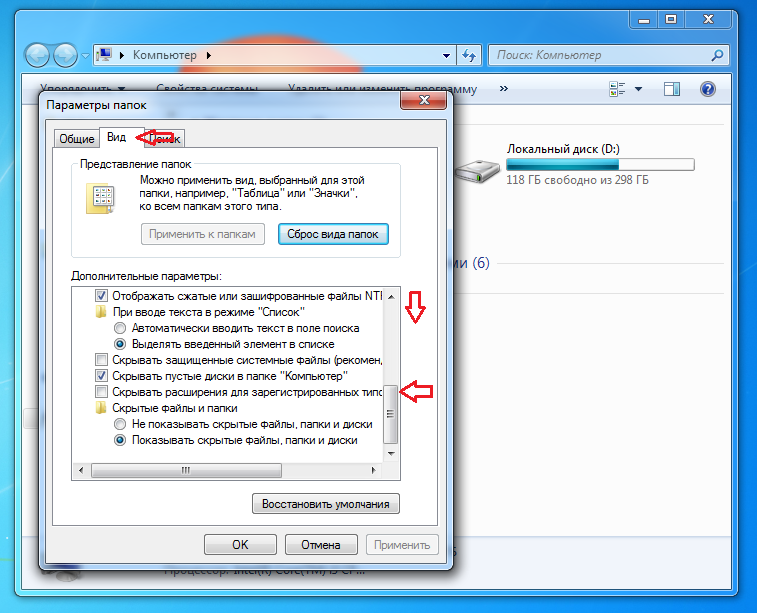Screen dimensions: 757x613
Task: Minimize the Explorer window
Action: pyautogui.click(x=644, y=20)
